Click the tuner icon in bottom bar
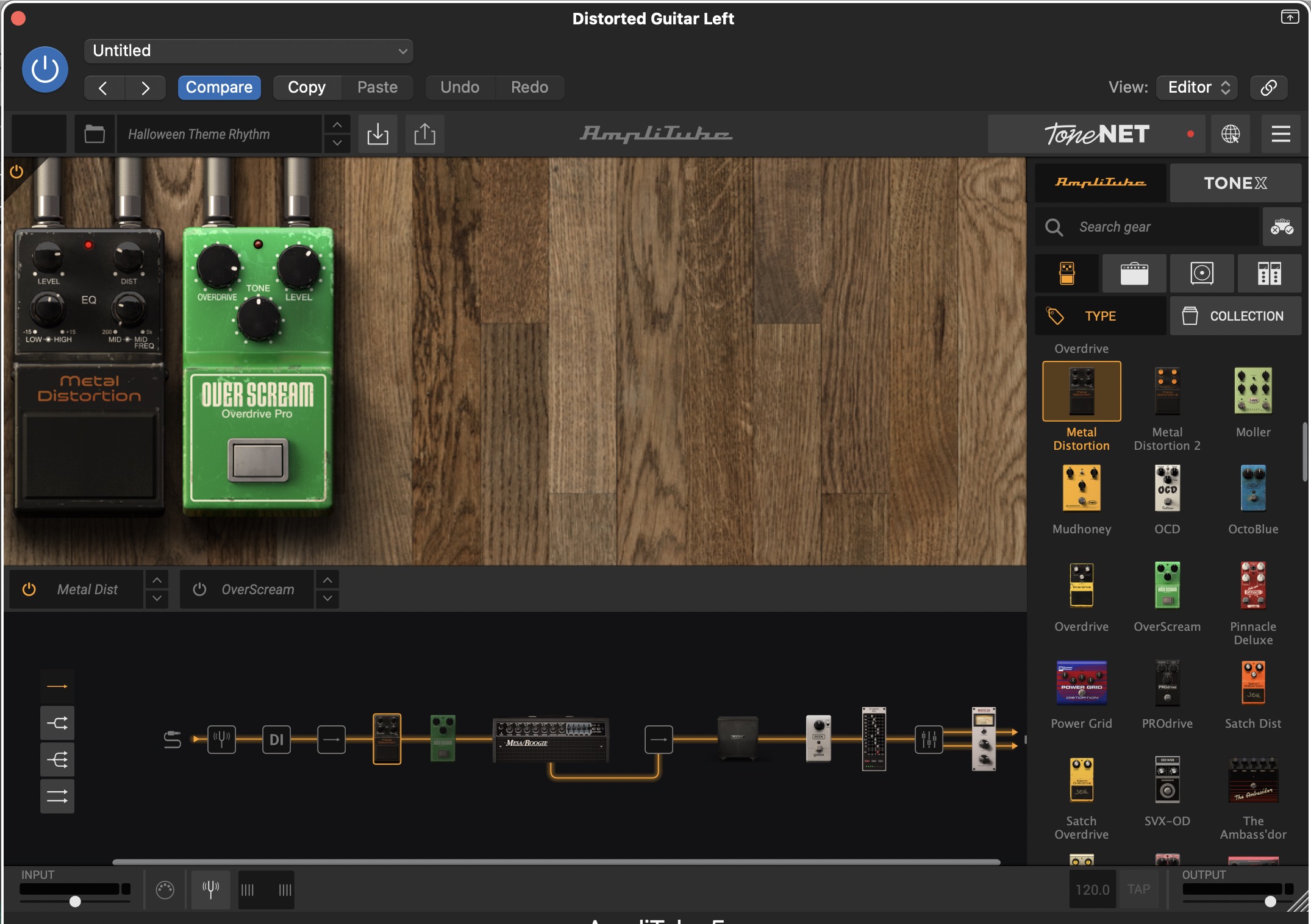Viewport: 1311px width, 924px height. tap(210, 890)
